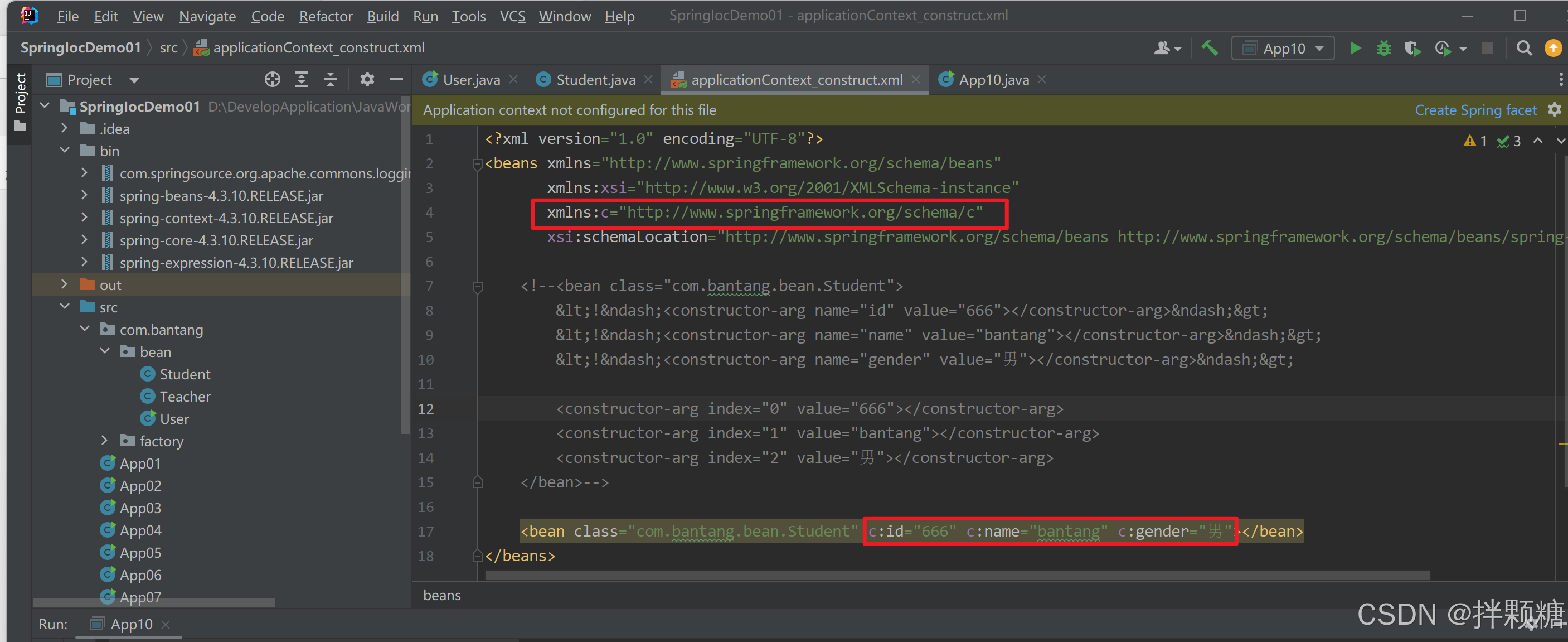Run with Coverage via the shield icon
The height and width of the screenshot is (642, 1568).
coord(1412,48)
